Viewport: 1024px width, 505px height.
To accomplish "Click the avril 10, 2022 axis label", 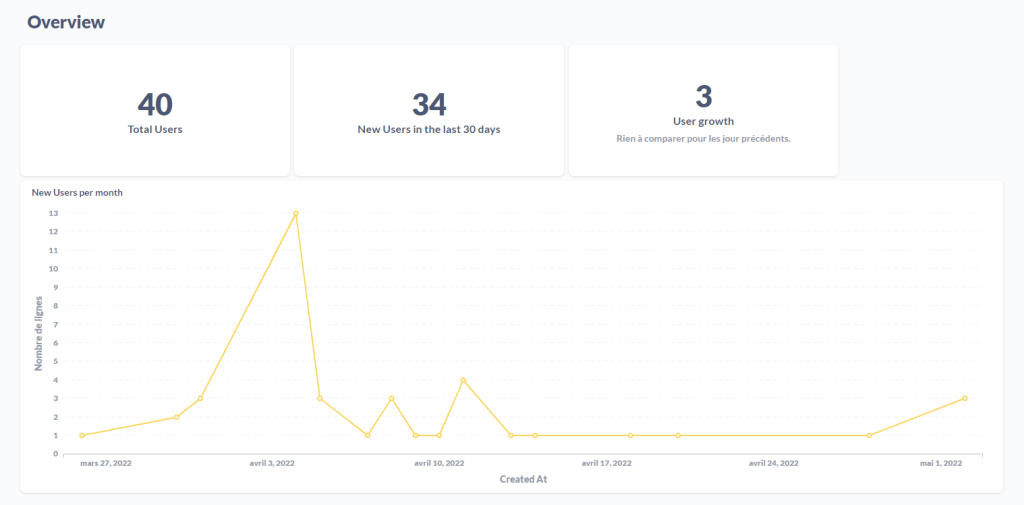I will click(439, 463).
